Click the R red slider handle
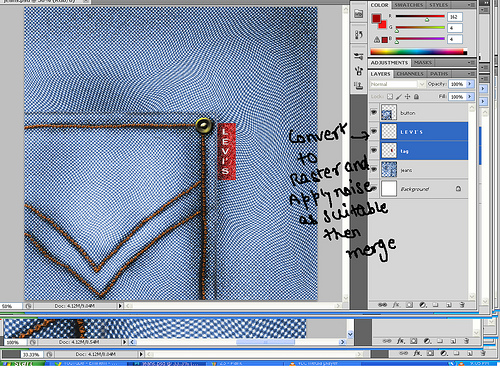This screenshot has height=375, width=500. [427, 19]
